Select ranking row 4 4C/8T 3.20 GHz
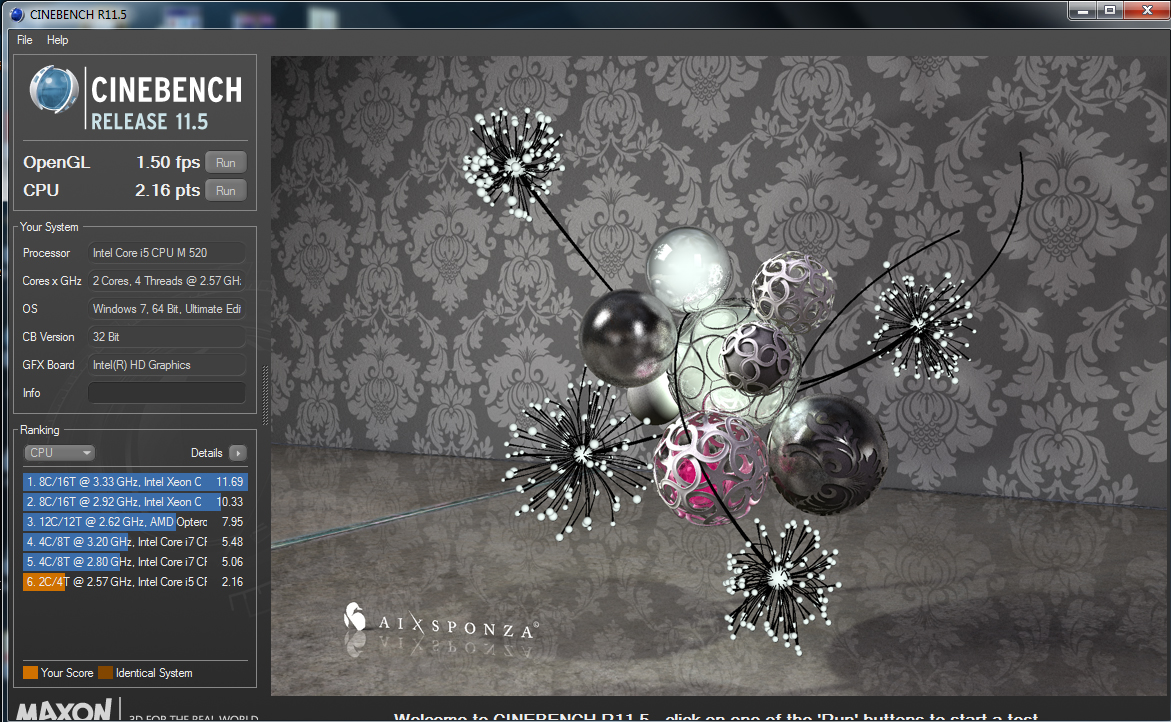This screenshot has width=1171, height=722. coord(135,542)
